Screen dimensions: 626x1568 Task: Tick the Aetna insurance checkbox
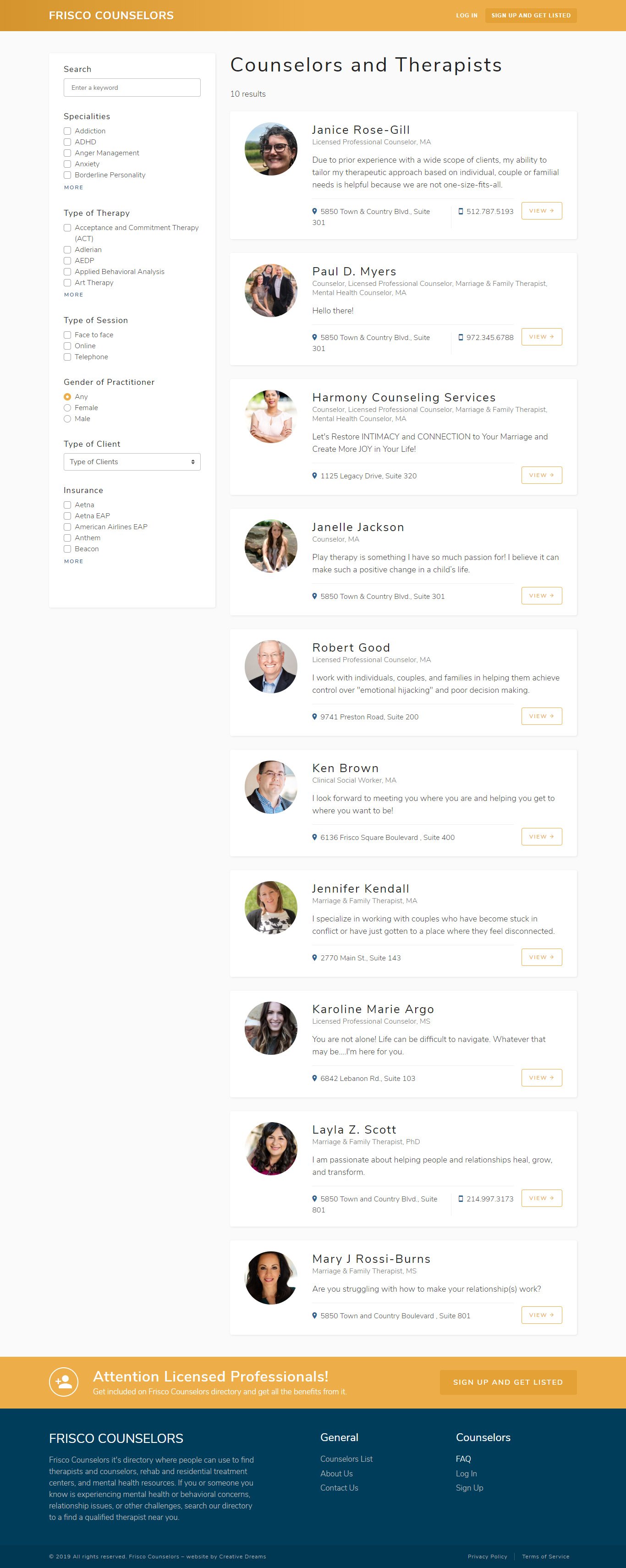(x=67, y=505)
